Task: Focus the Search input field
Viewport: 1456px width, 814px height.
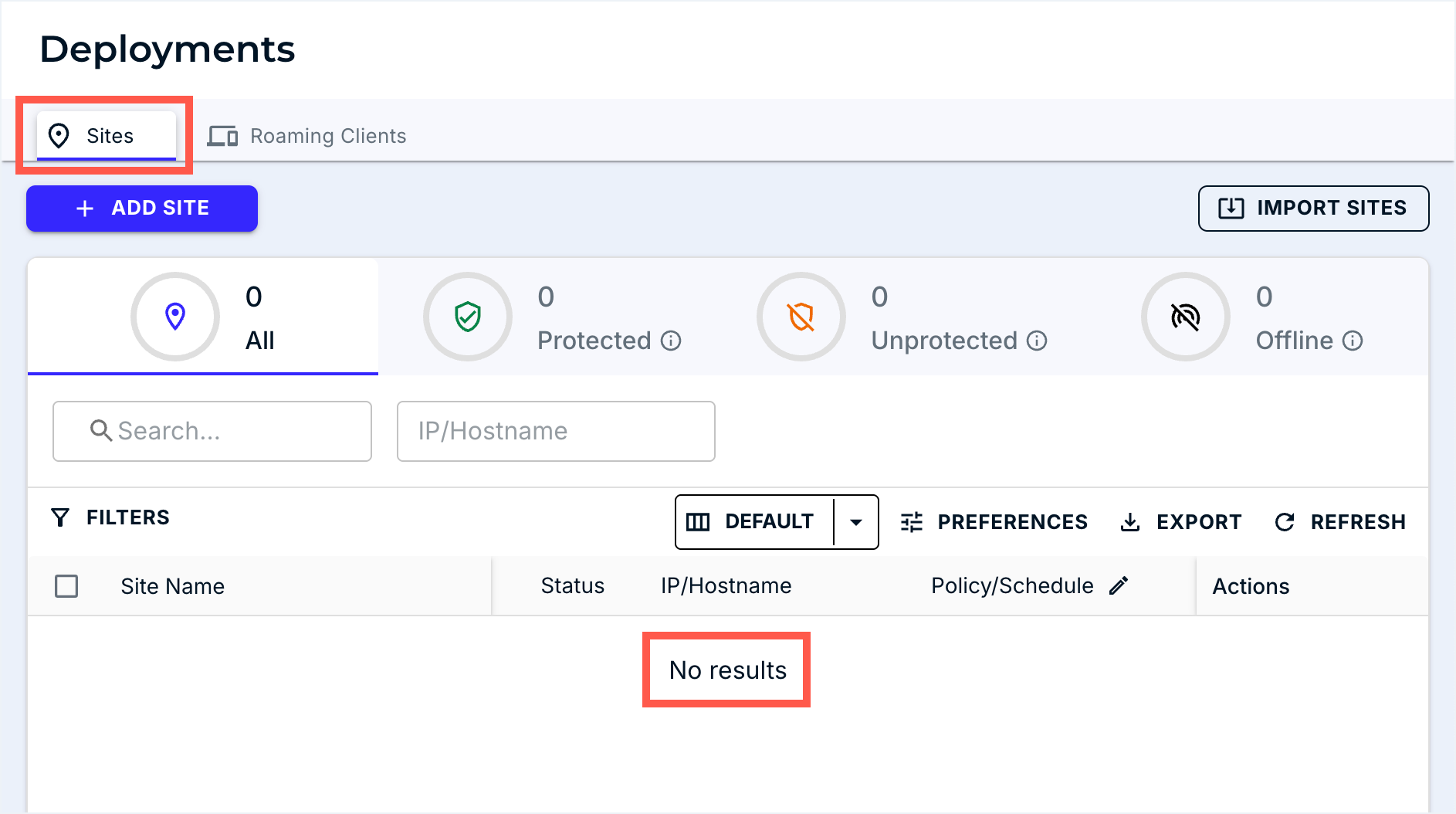Action: coord(212,431)
